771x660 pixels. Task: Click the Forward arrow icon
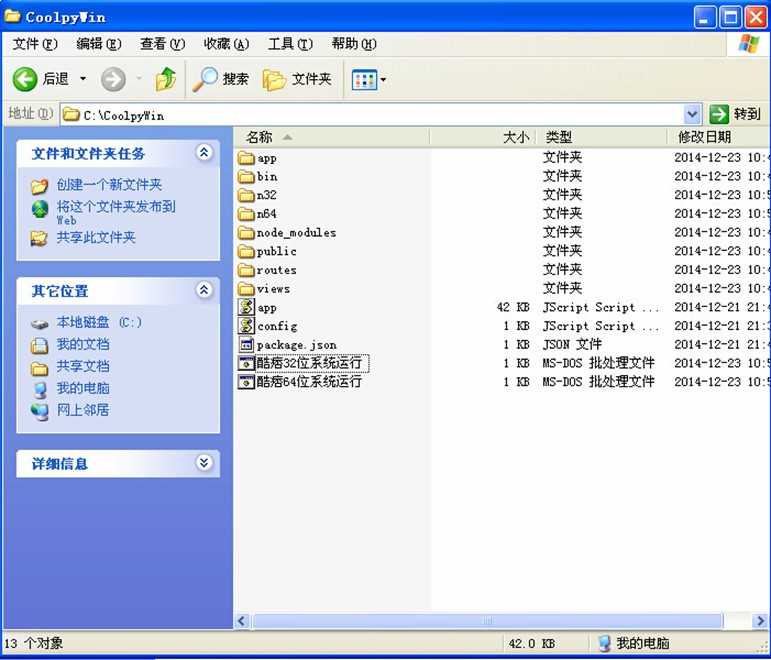tap(113, 79)
